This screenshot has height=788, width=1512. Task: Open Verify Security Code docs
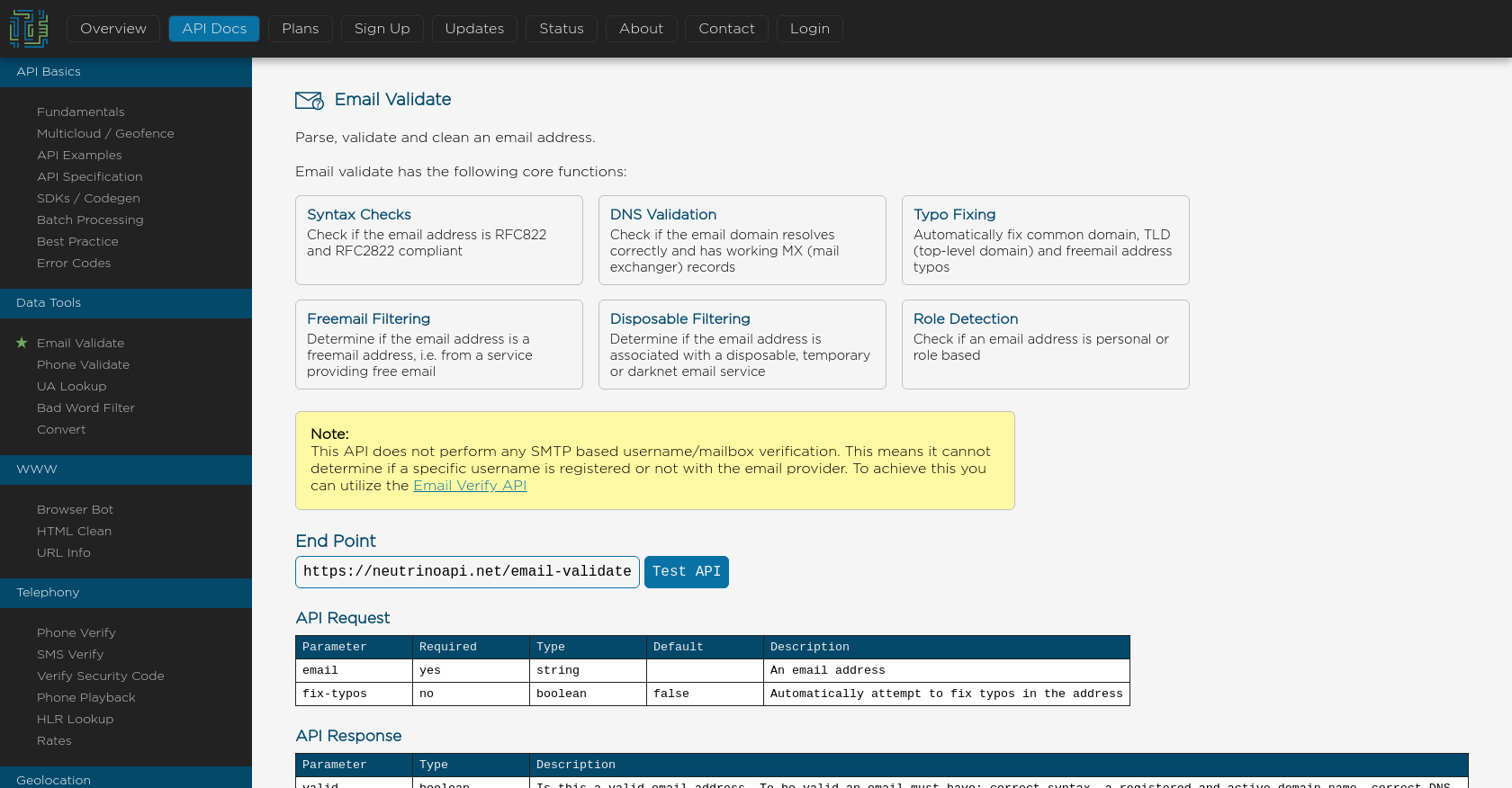click(x=101, y=676)
